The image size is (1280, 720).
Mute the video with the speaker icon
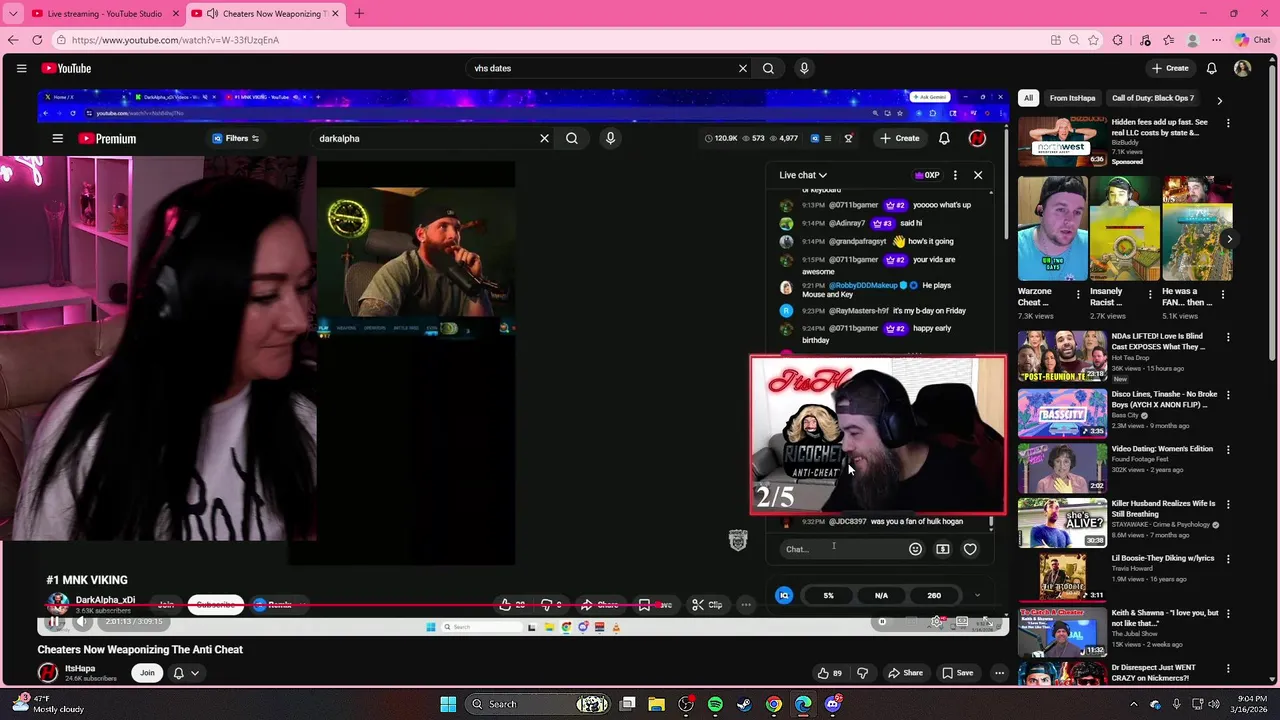click(x=83, y=621)
